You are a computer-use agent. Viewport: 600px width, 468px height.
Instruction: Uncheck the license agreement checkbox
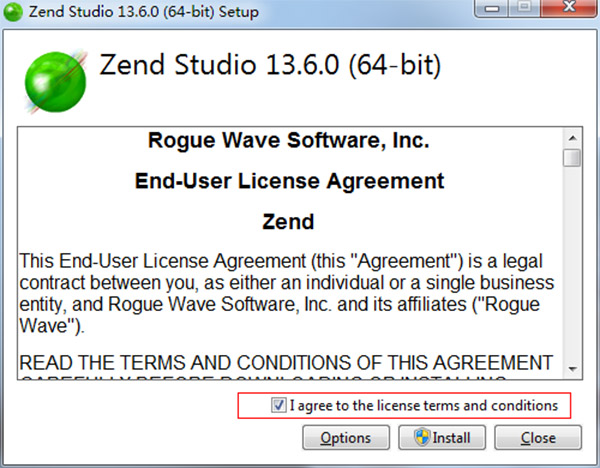pos(277,405)
